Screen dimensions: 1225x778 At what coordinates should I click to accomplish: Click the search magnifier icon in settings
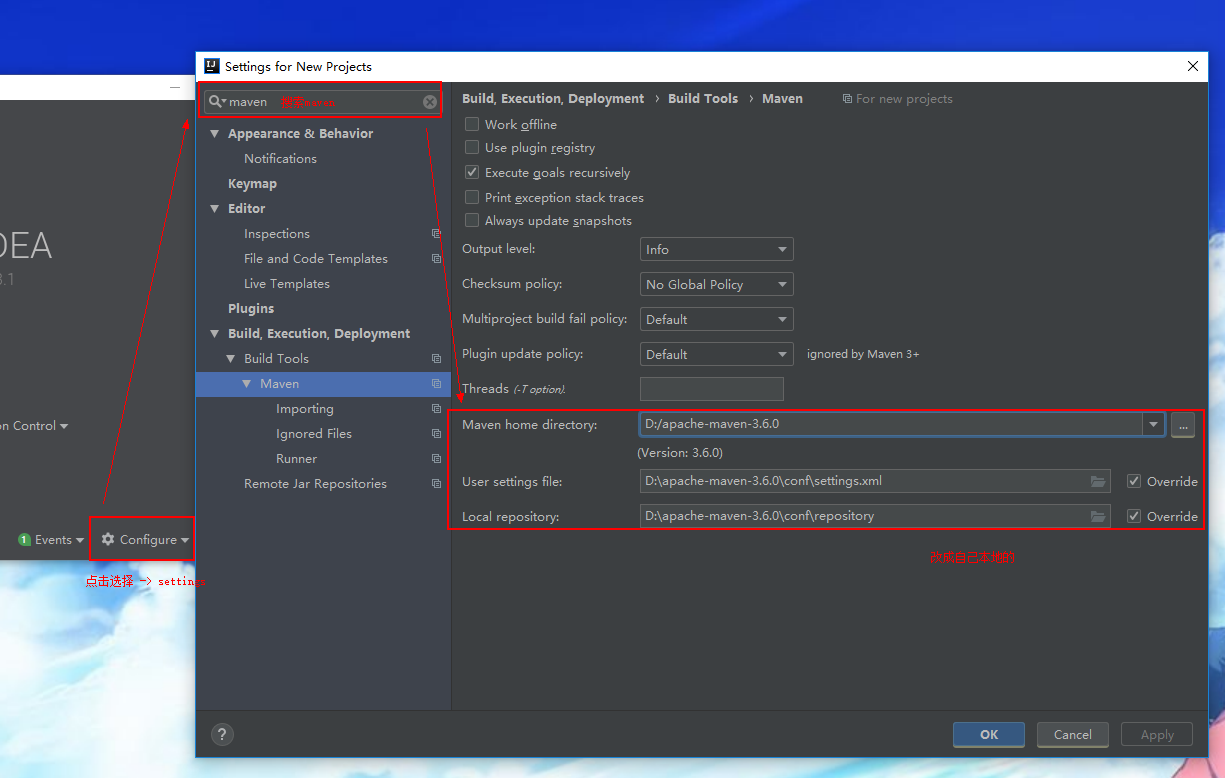click(x=216, y=102)
